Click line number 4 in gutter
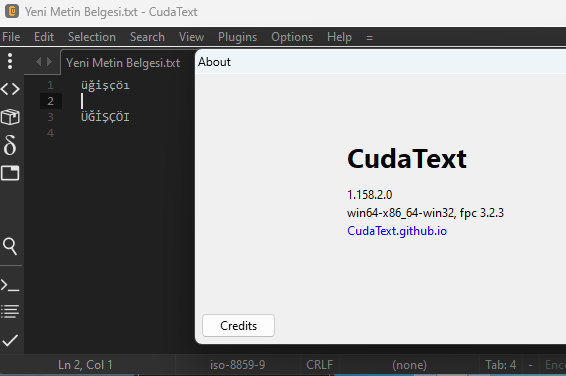Viewport: 566px width, 376px height. pyautogui.click(x=51, y=133)
